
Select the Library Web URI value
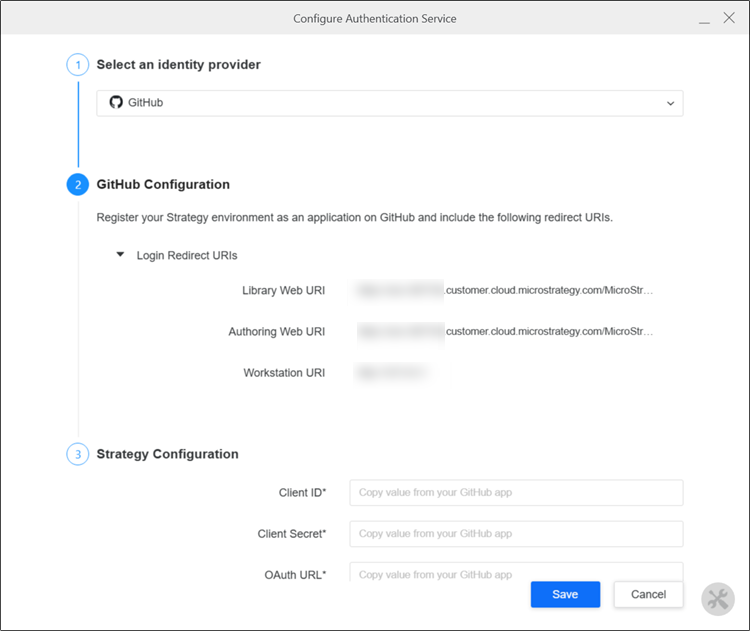(x=504, y=290)
